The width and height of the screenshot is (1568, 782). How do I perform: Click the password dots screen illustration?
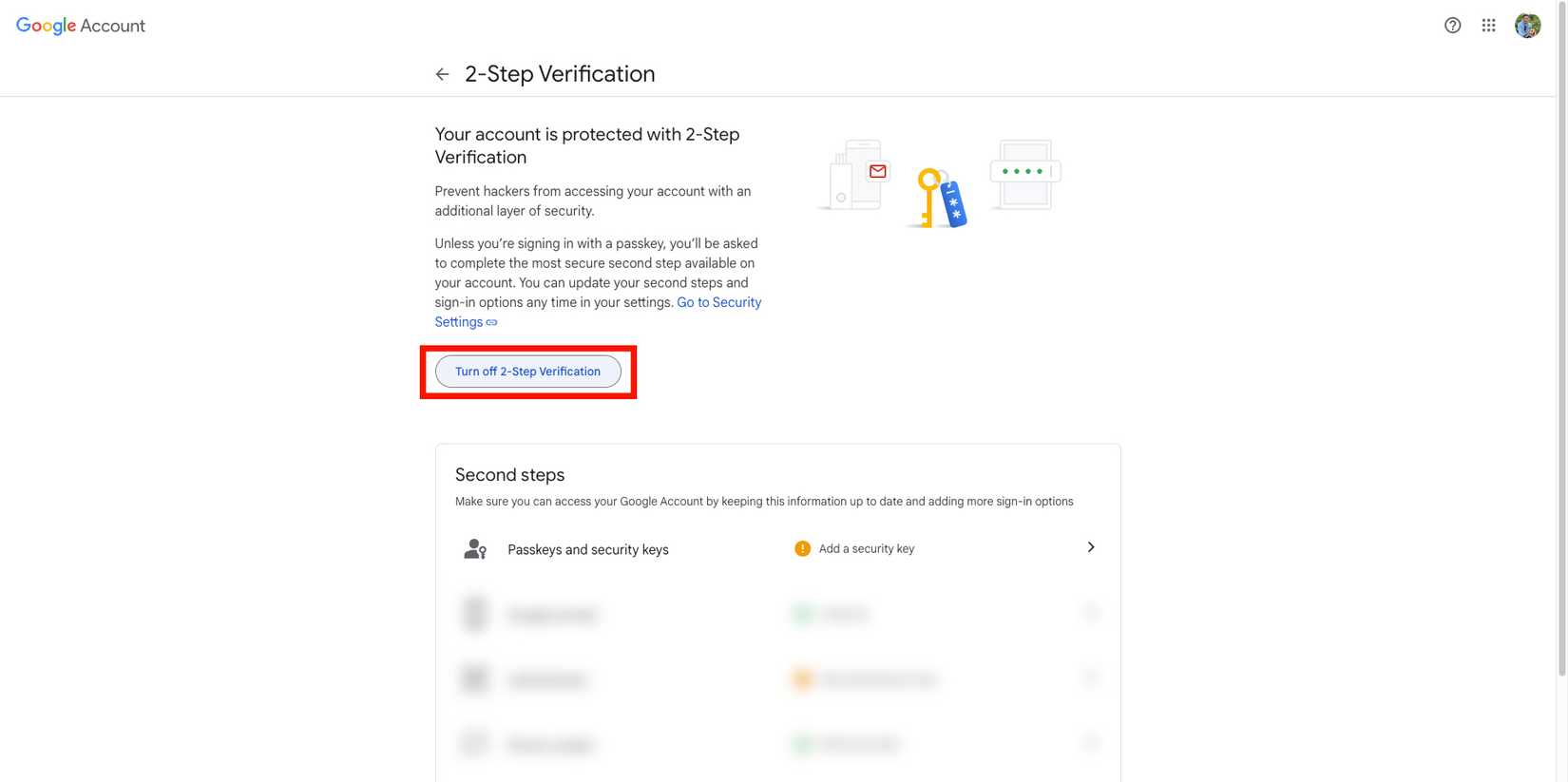pos(1024,173)
